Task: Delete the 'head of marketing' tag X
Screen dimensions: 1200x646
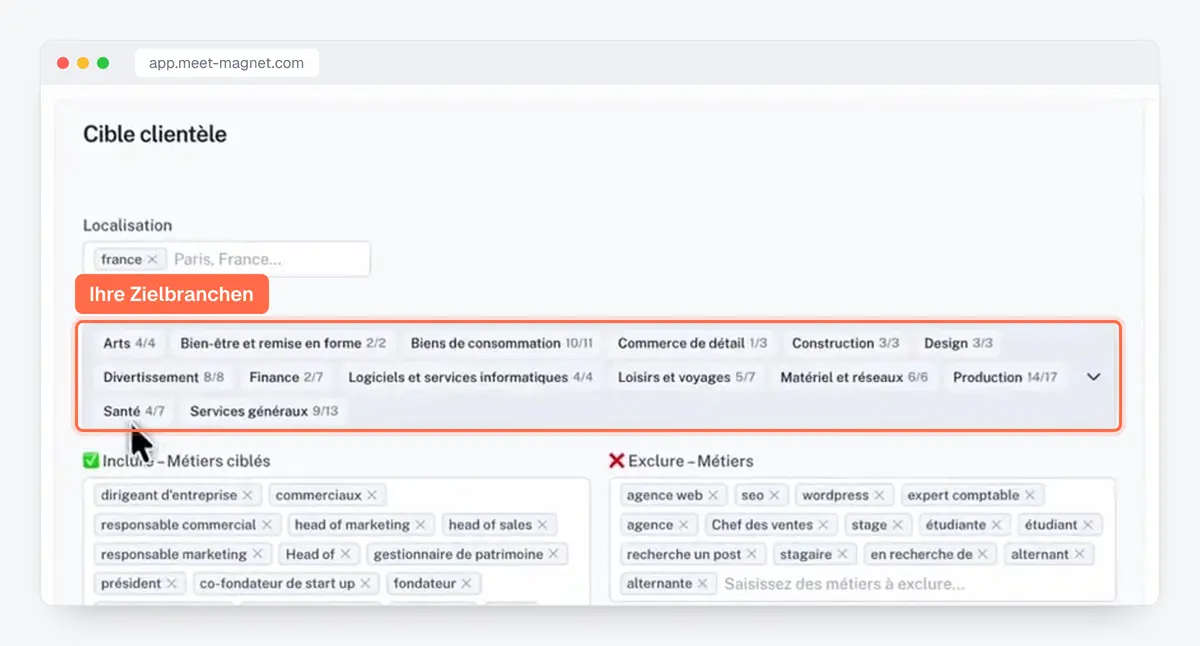Action: pyautogui.click(x=421, y=525)
